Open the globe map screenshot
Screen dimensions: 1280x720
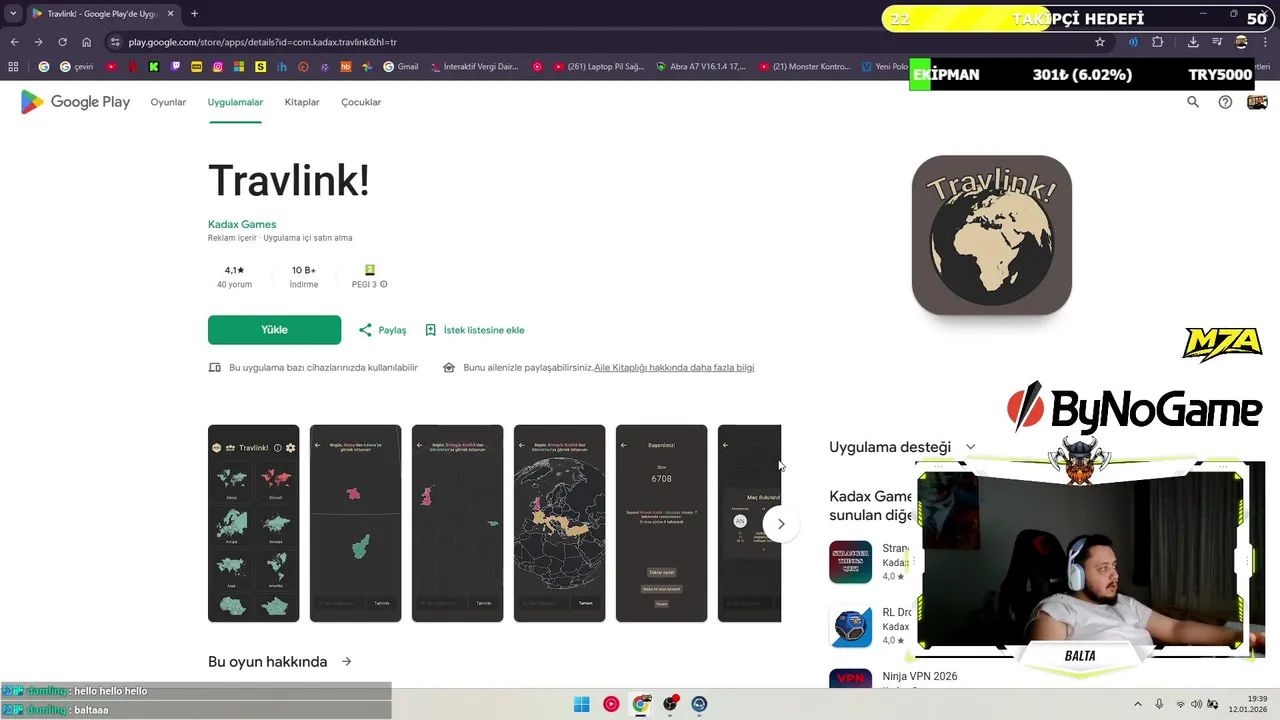point(559,523)
